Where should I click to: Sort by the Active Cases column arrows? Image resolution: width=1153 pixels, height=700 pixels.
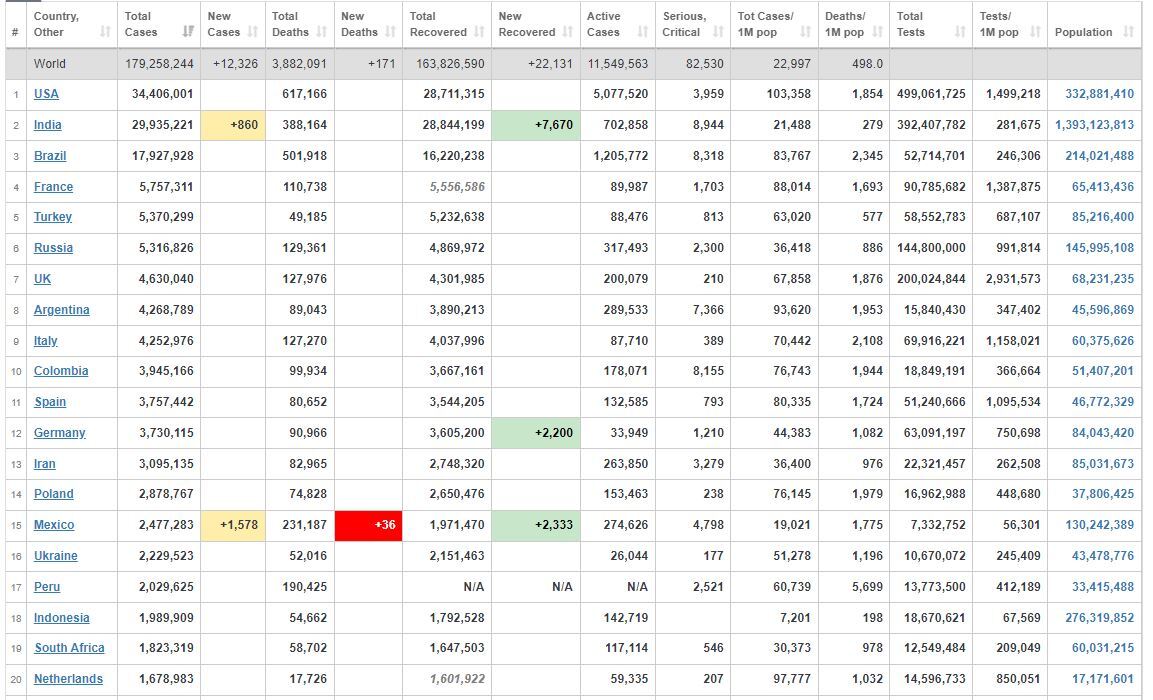[x=643, y=32]
